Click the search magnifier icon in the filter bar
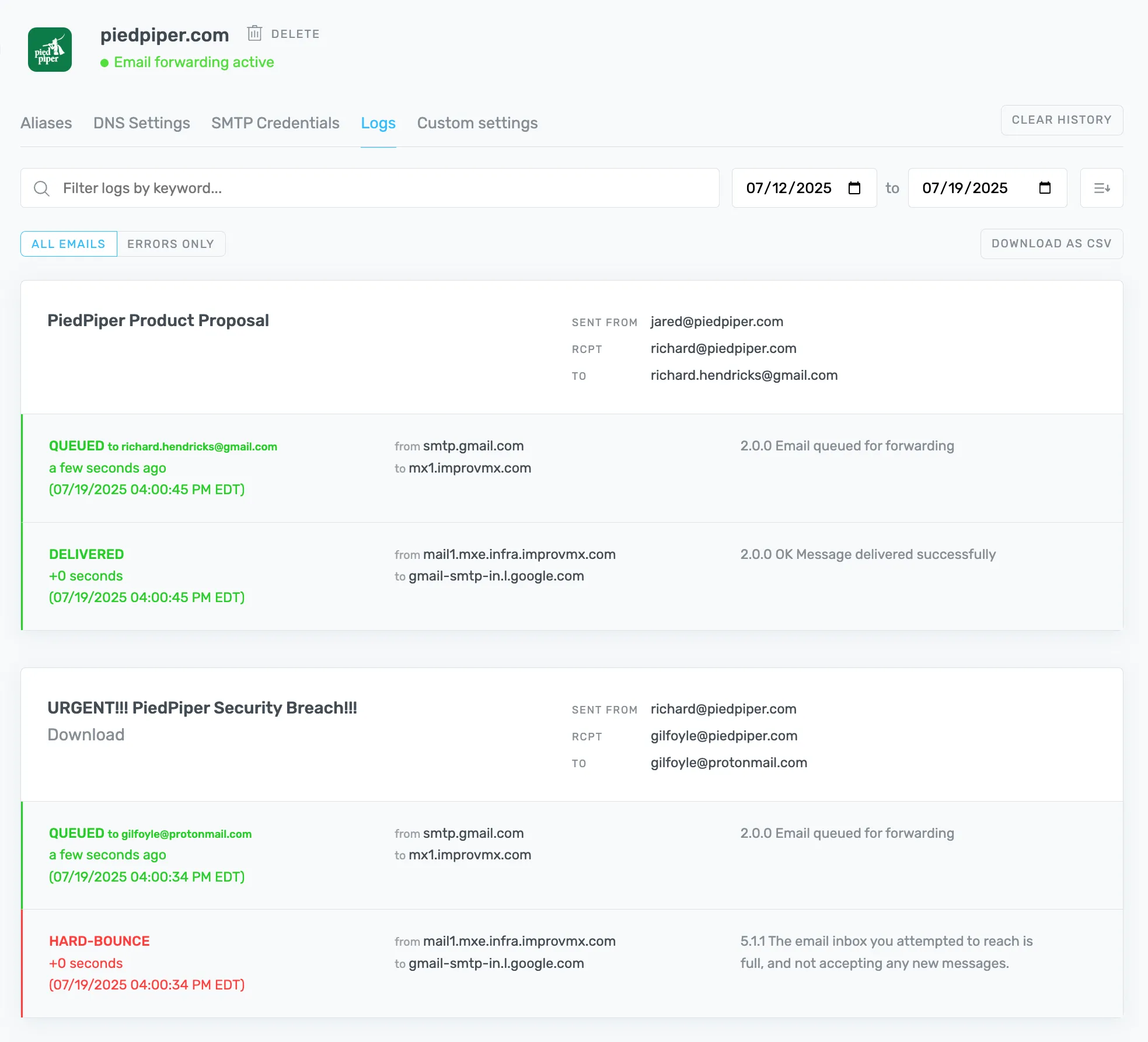1148x1042 pixels. click(41, 188)
